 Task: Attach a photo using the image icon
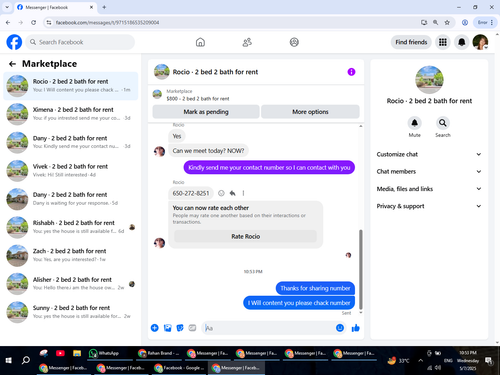[167, 328]
